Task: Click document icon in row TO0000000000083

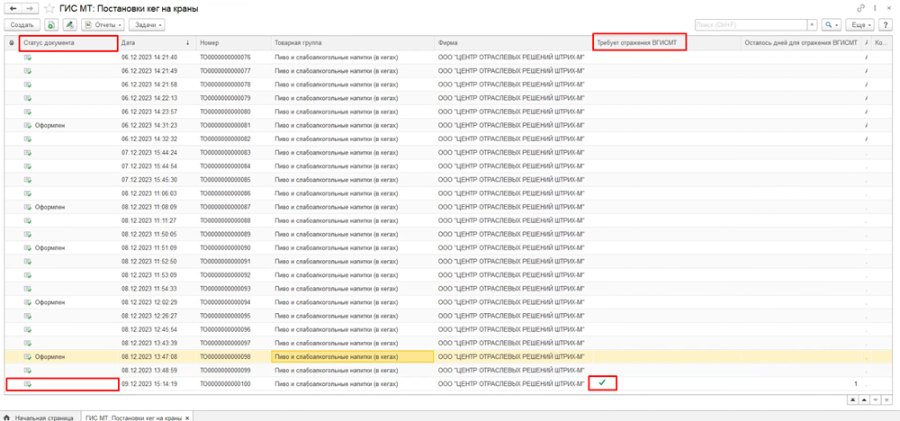Action: pos(28,152)
